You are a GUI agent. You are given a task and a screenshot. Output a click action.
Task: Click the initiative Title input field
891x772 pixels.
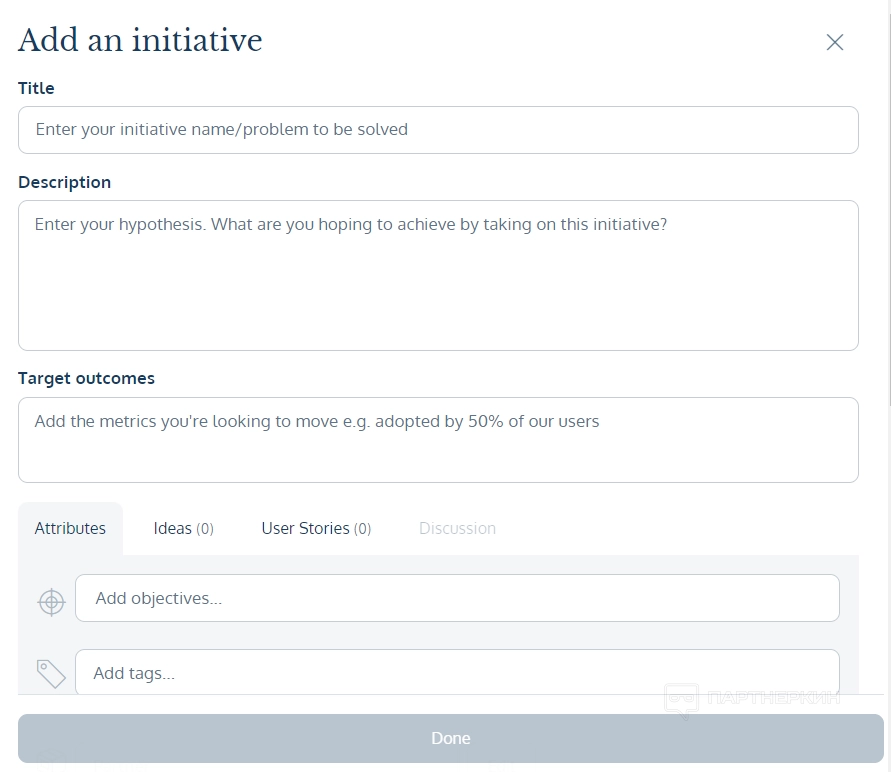click(438, 130)
